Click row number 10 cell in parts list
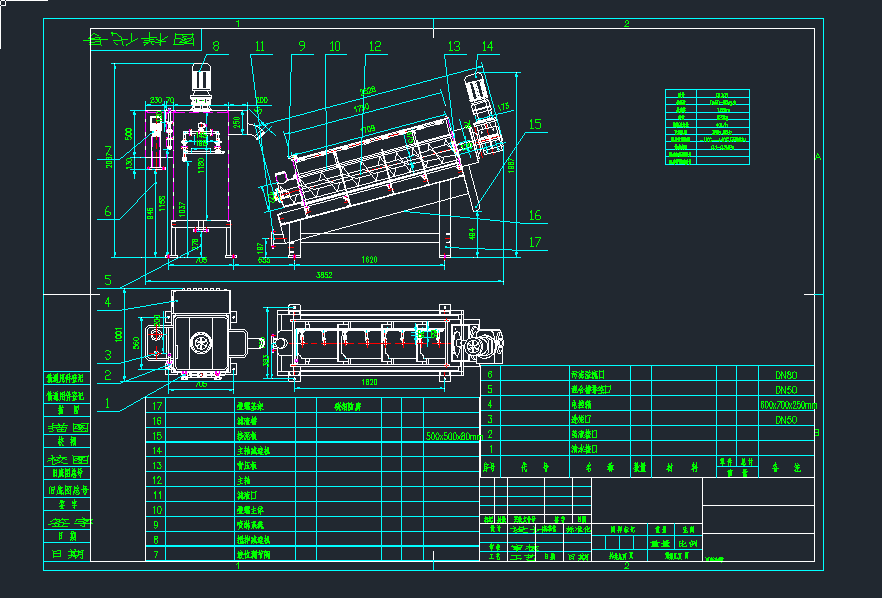Screen dimensions: 882x598 pos(157,510)
